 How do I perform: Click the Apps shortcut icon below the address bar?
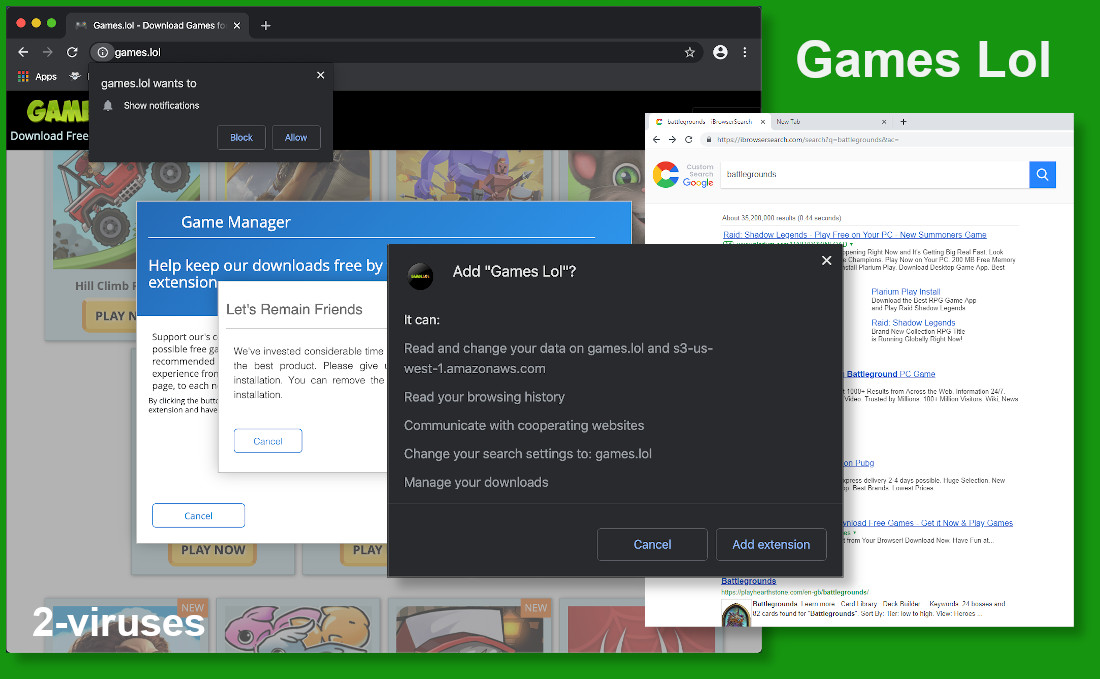click(24, 76)
